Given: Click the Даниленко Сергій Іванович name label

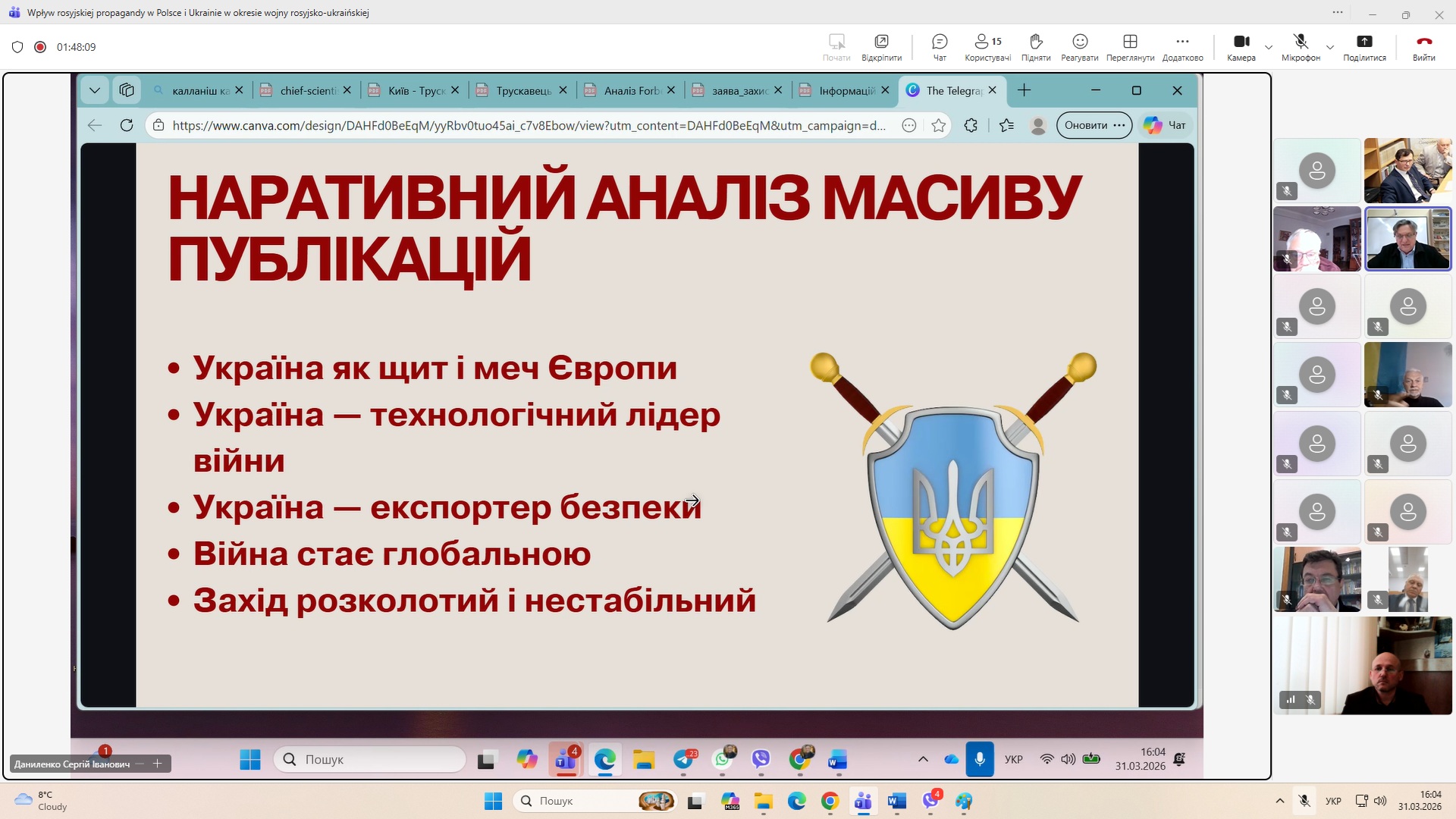Looking at the screenshot, I should pyautogui.click(x=72, y=764).
